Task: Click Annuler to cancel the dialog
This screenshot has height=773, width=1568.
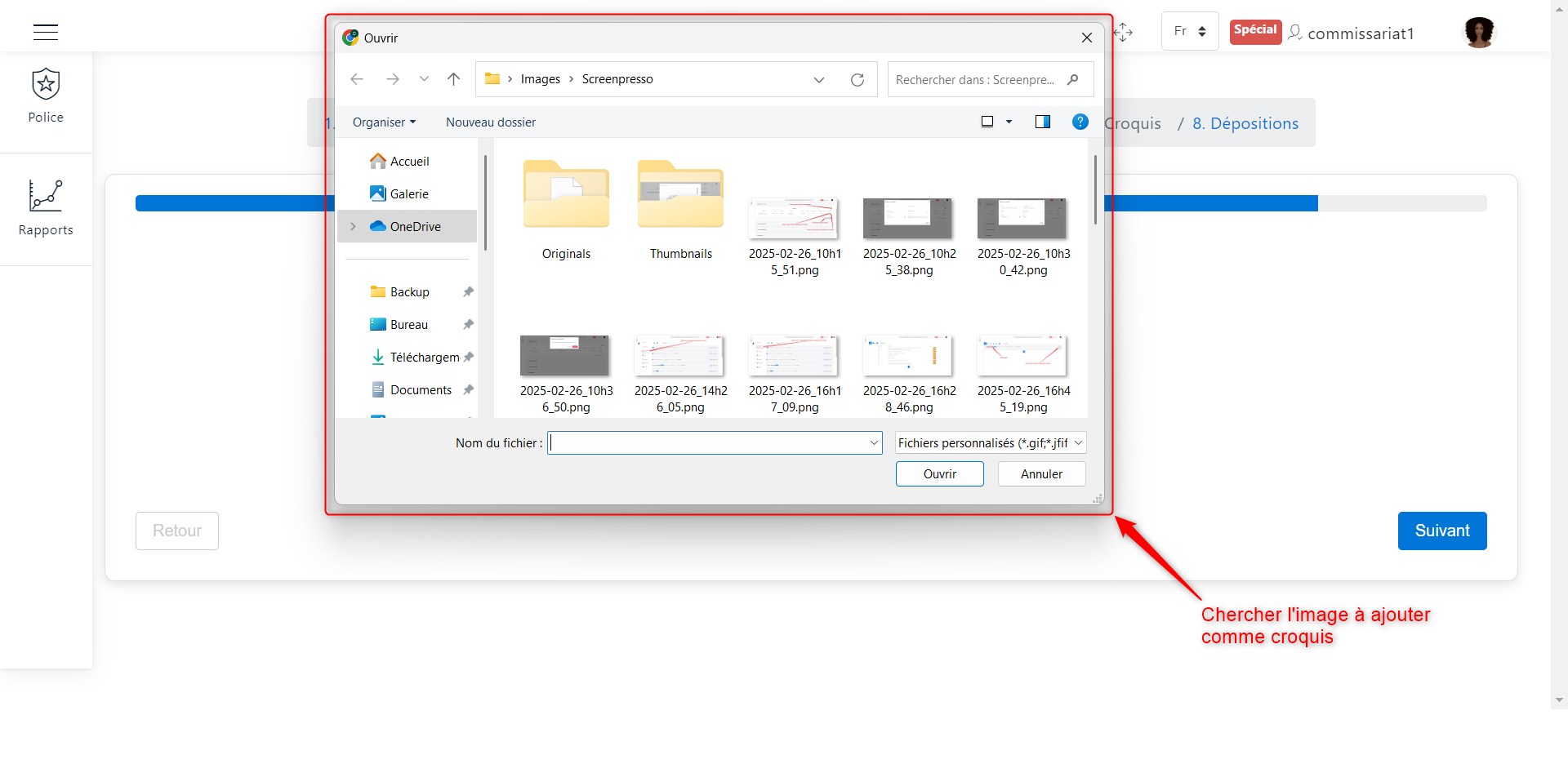Action: pyautogui.click(x=1042, y=474)
